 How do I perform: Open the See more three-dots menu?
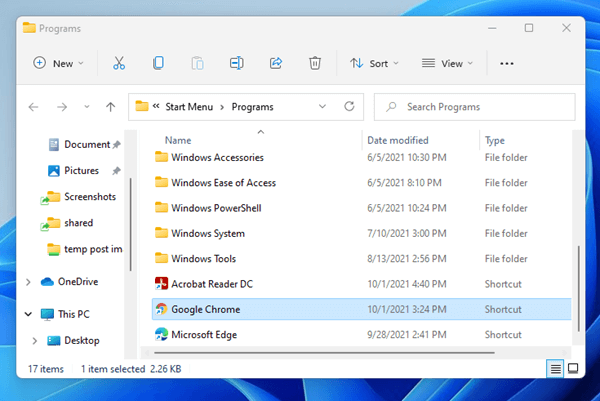(x=507, y=64)
